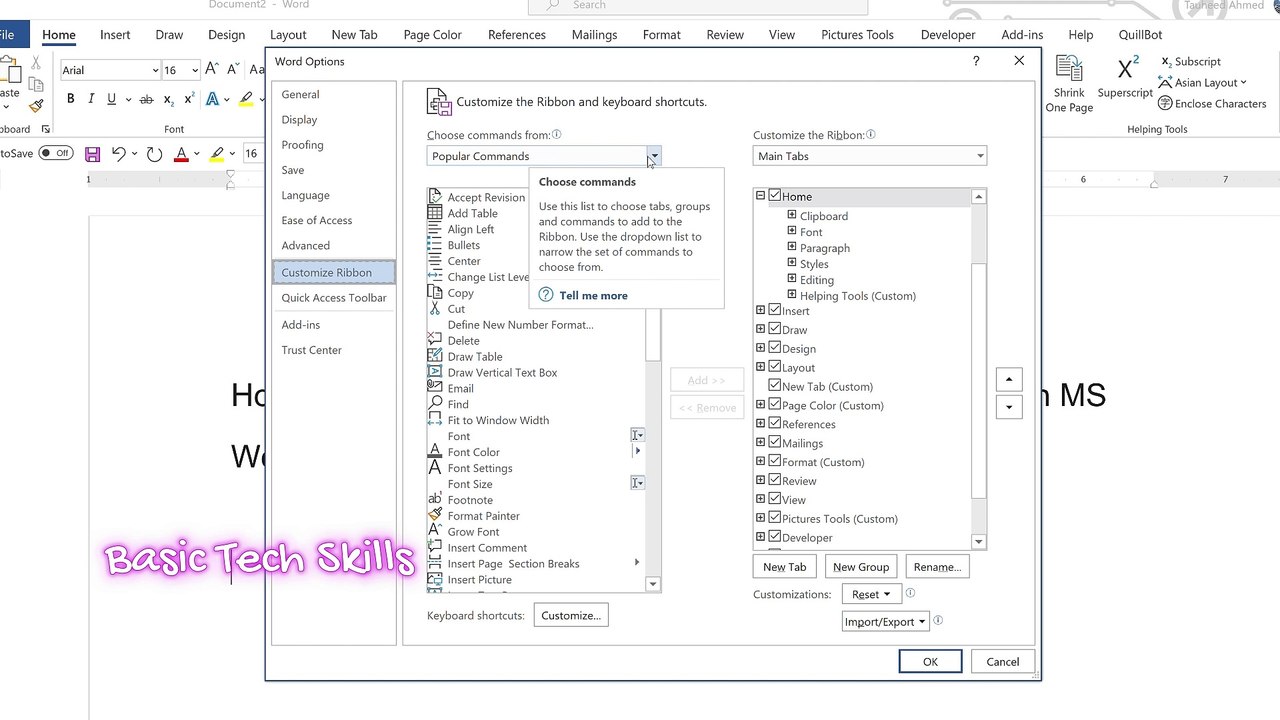Click the New Tab button
The image size is (1280, 720).
pos(784,567)
